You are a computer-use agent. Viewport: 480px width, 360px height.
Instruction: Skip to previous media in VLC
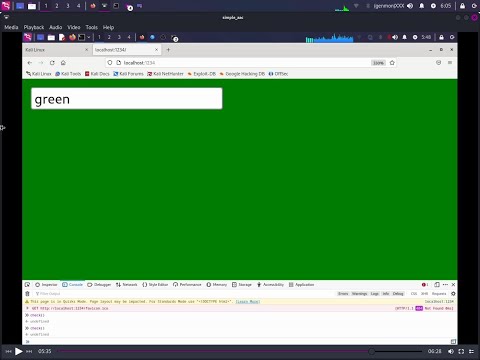(8, 351)
